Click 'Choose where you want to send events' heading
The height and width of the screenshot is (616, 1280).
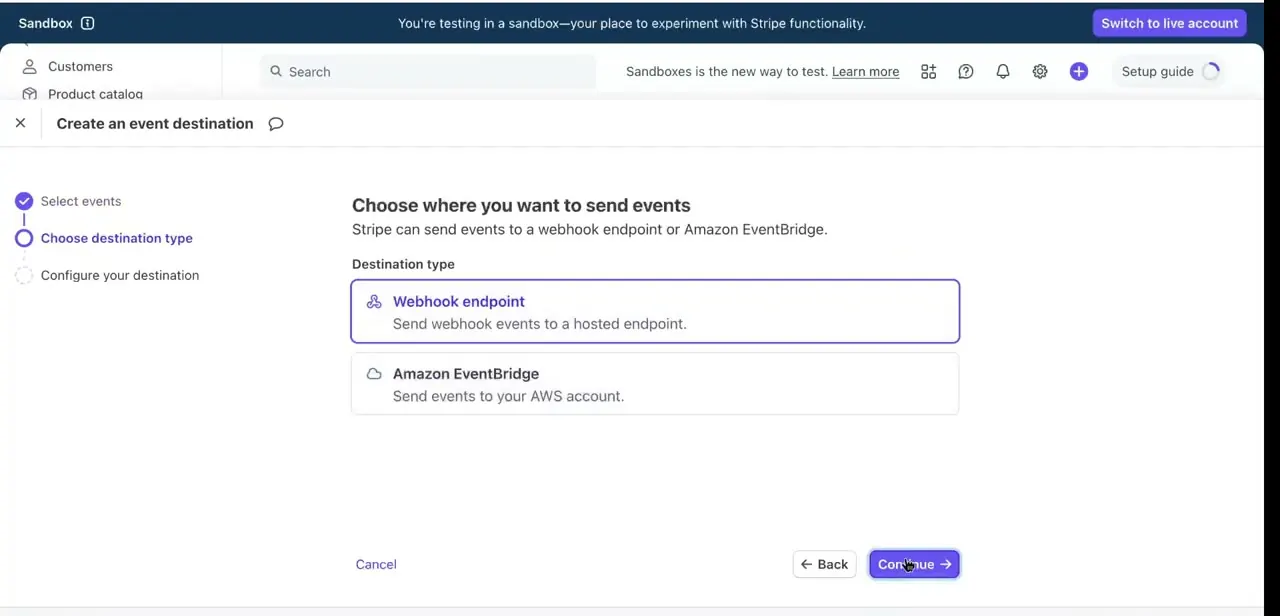(x=521, y=205)
